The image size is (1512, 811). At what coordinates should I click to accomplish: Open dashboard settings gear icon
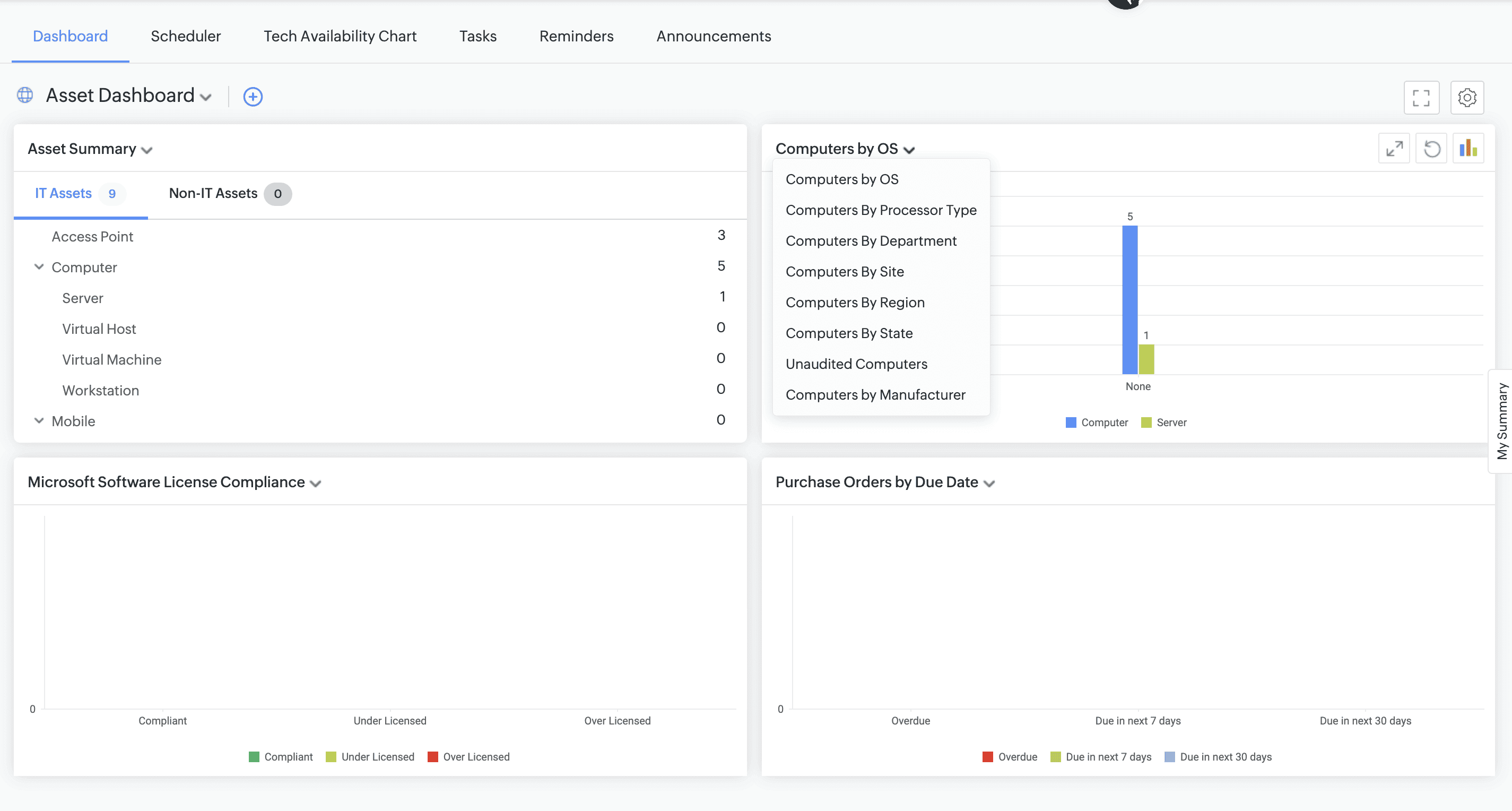(1467, 98)
